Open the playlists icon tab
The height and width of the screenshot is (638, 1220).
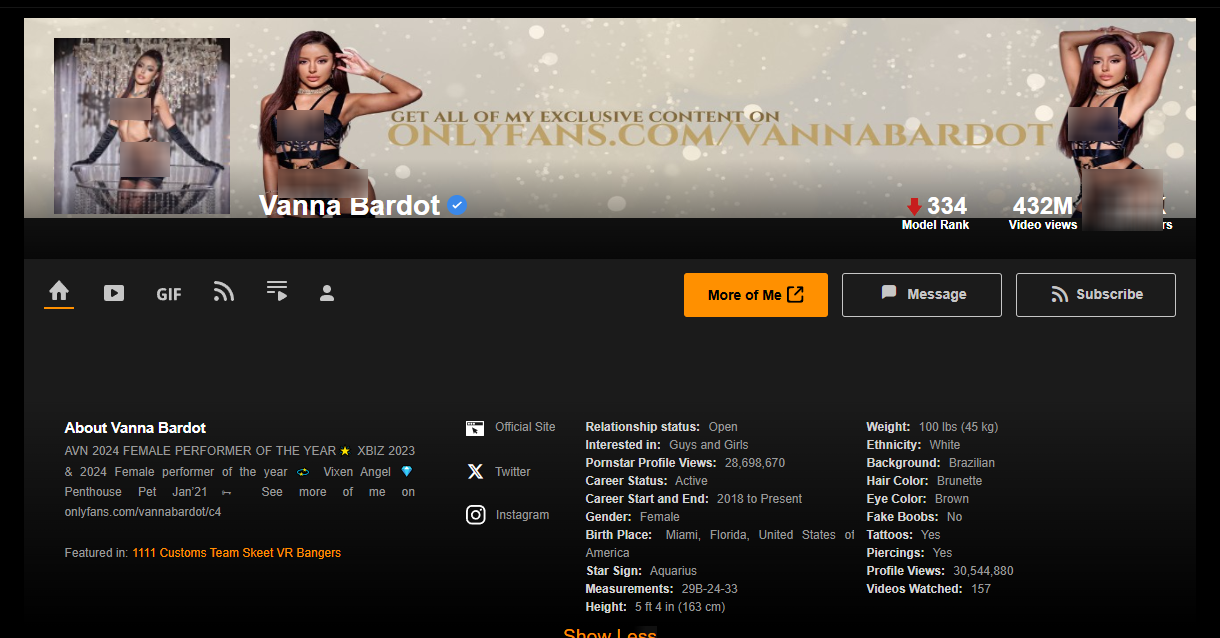[277, 291]
